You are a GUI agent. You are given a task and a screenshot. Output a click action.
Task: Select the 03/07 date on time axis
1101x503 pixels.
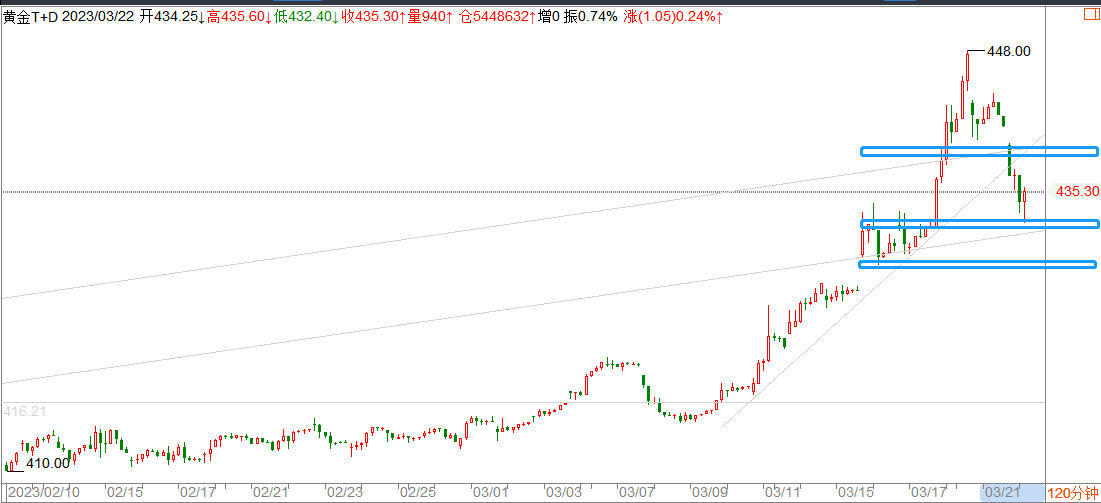point(637,490)
